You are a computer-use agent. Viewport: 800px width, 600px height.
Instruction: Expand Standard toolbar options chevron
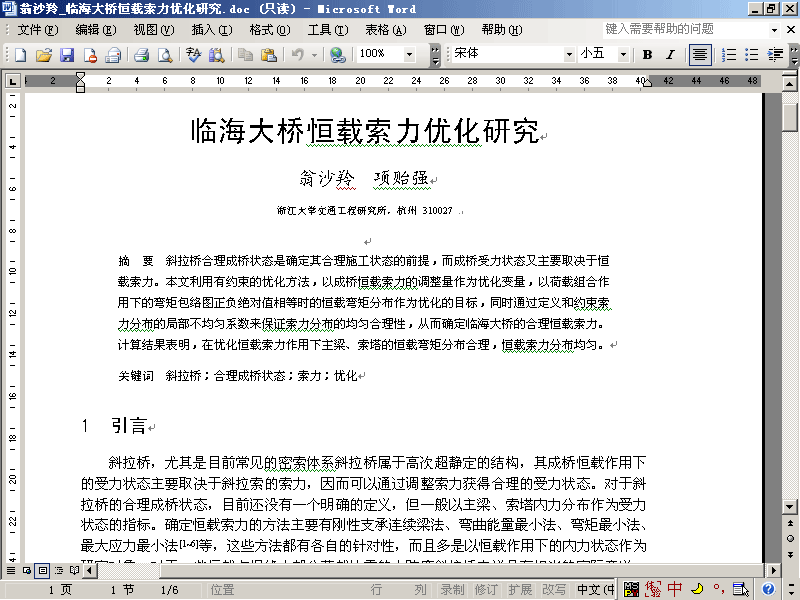pos(435,55)
